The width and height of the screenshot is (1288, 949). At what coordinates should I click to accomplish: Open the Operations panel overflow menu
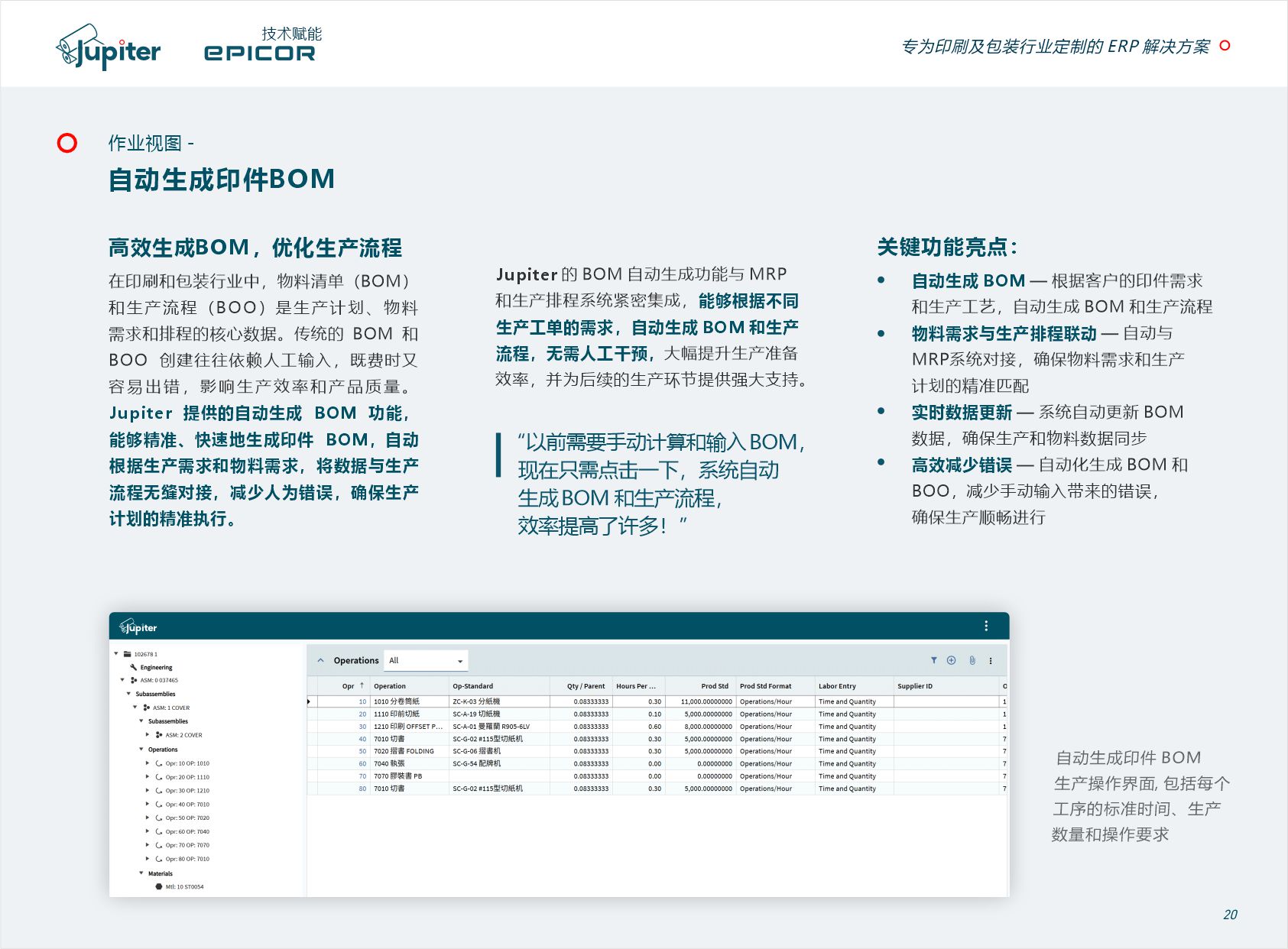point(991,661)
